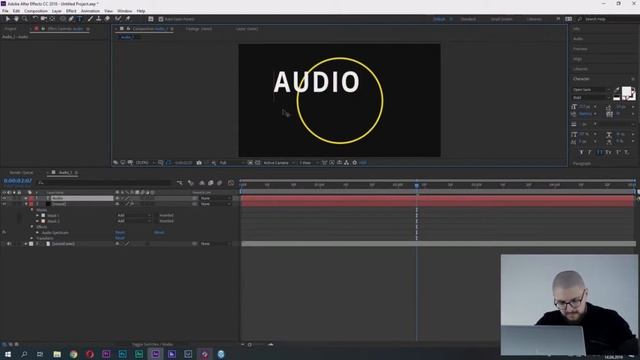This screenshot has height=360, width=640.
Task: Expand Mask 2 properties
Action: click(38, 221)
